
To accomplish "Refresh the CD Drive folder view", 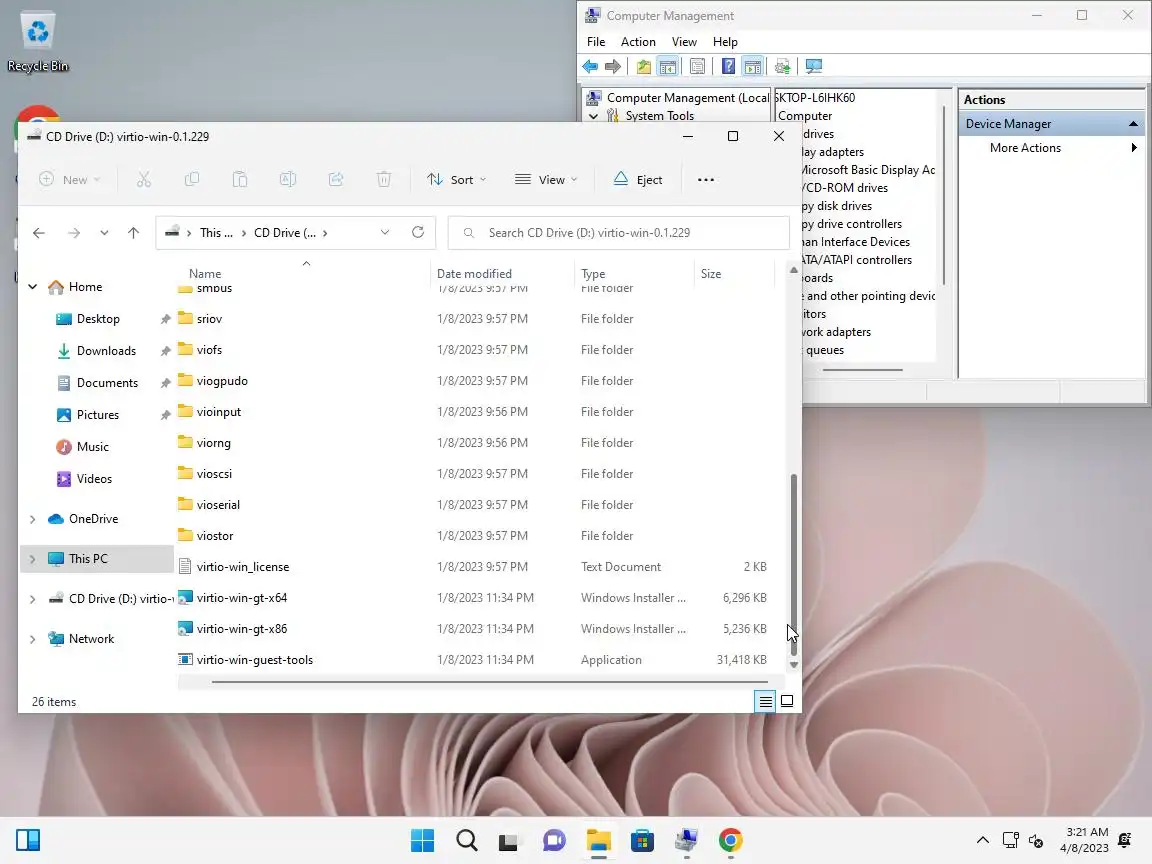I will (417, 232).
